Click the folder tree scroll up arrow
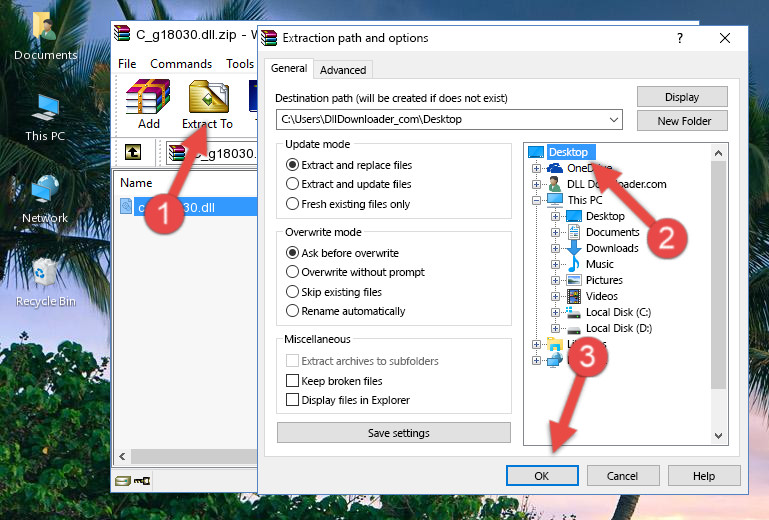 point(718,153)
